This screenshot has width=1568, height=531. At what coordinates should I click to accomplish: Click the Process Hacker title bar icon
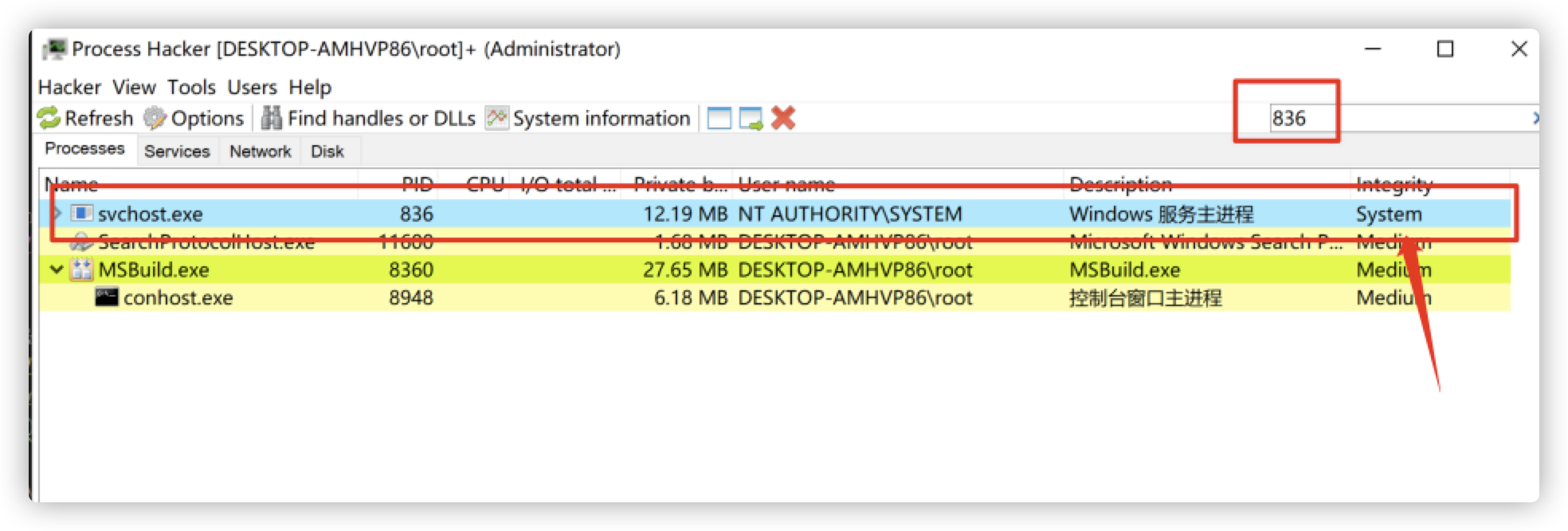[53, 49]
